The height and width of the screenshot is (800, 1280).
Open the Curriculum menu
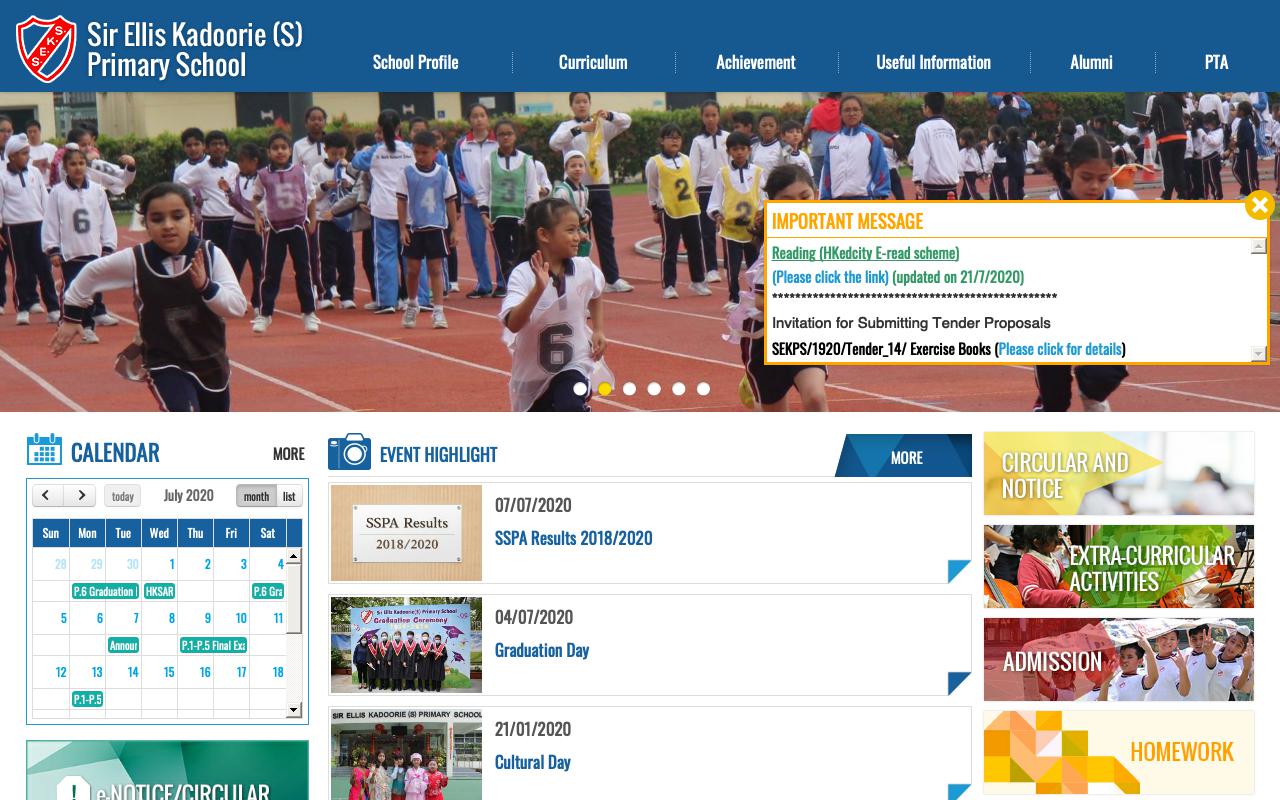(594, 62)
